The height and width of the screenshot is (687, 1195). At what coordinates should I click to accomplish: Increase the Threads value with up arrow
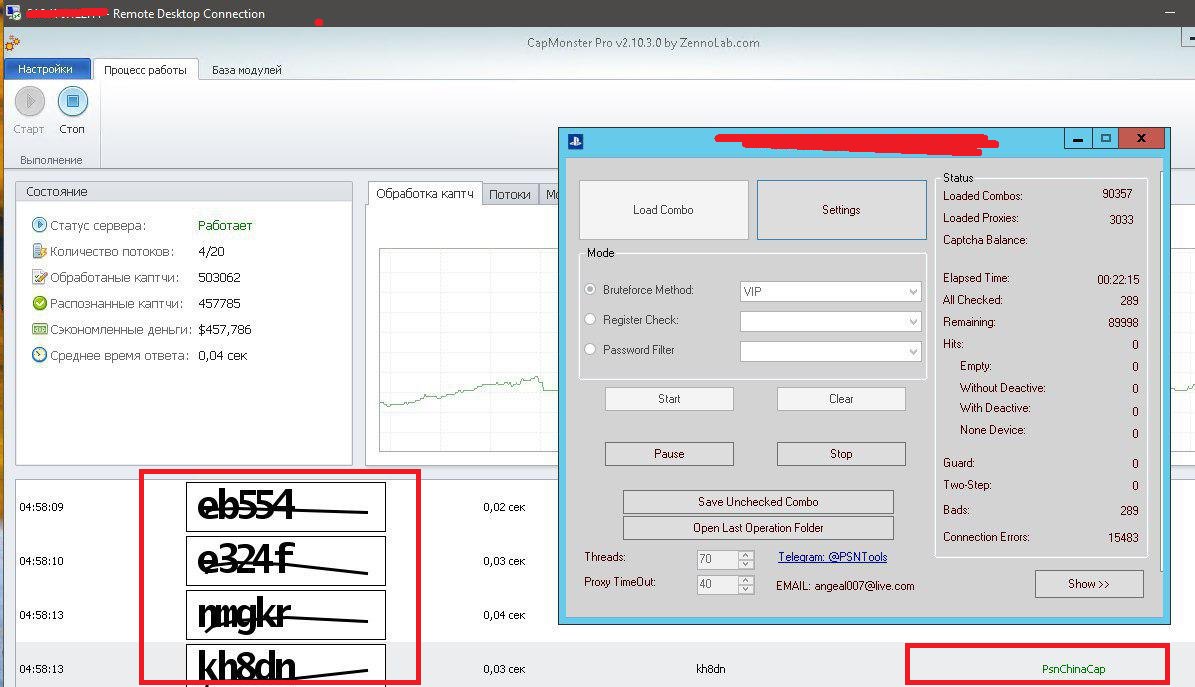(x=746, y=554)
